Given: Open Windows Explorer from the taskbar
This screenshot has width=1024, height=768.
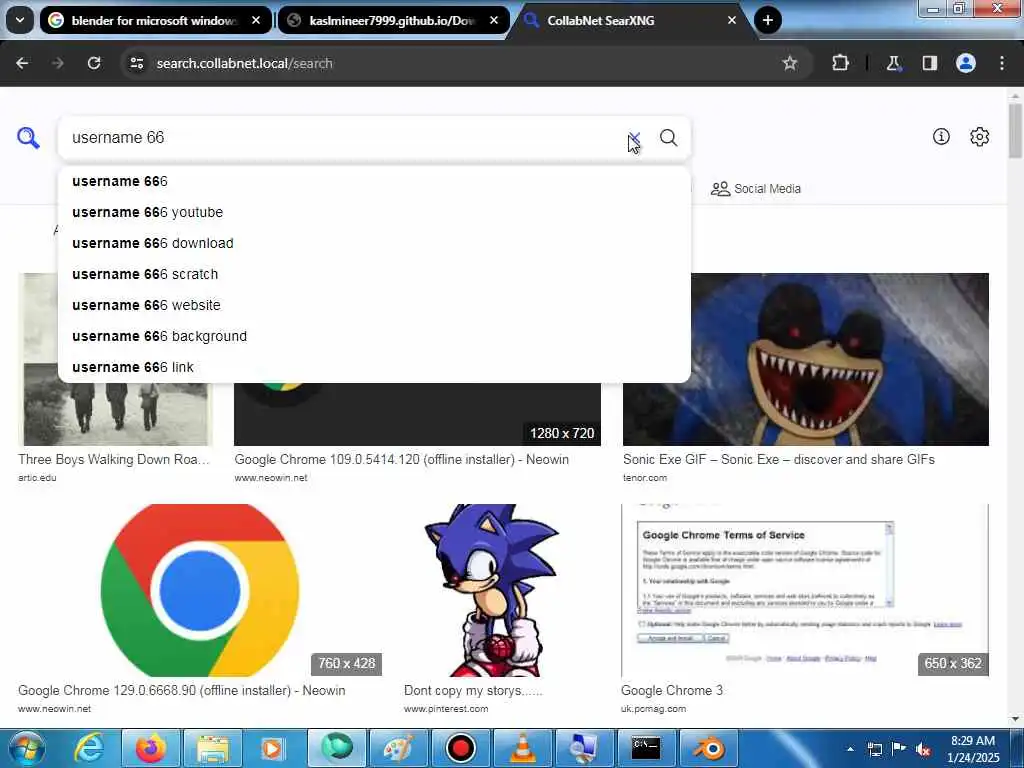Looking at the screenshot, I should point(213,748).
